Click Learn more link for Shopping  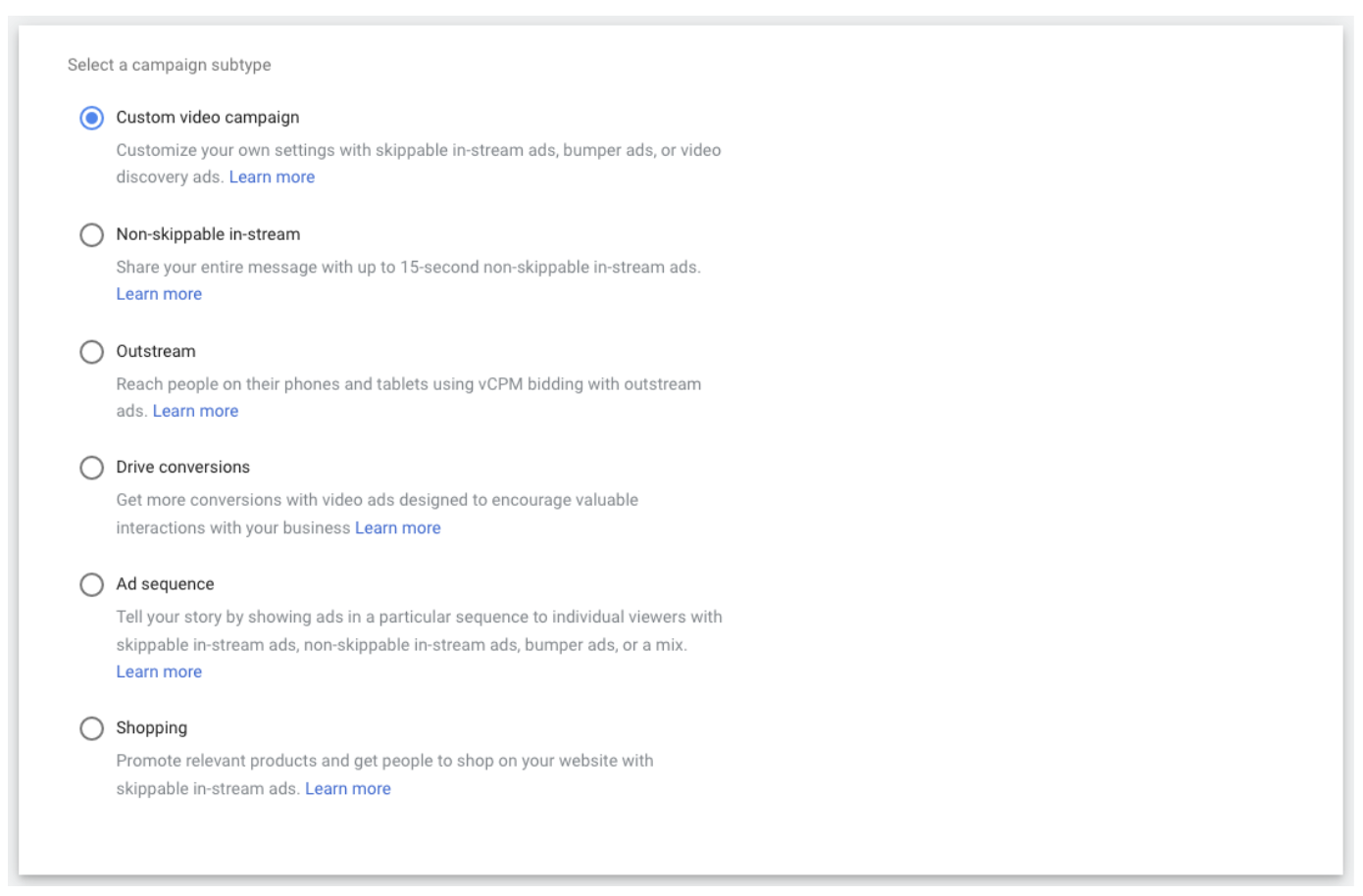tap(347, 788)
